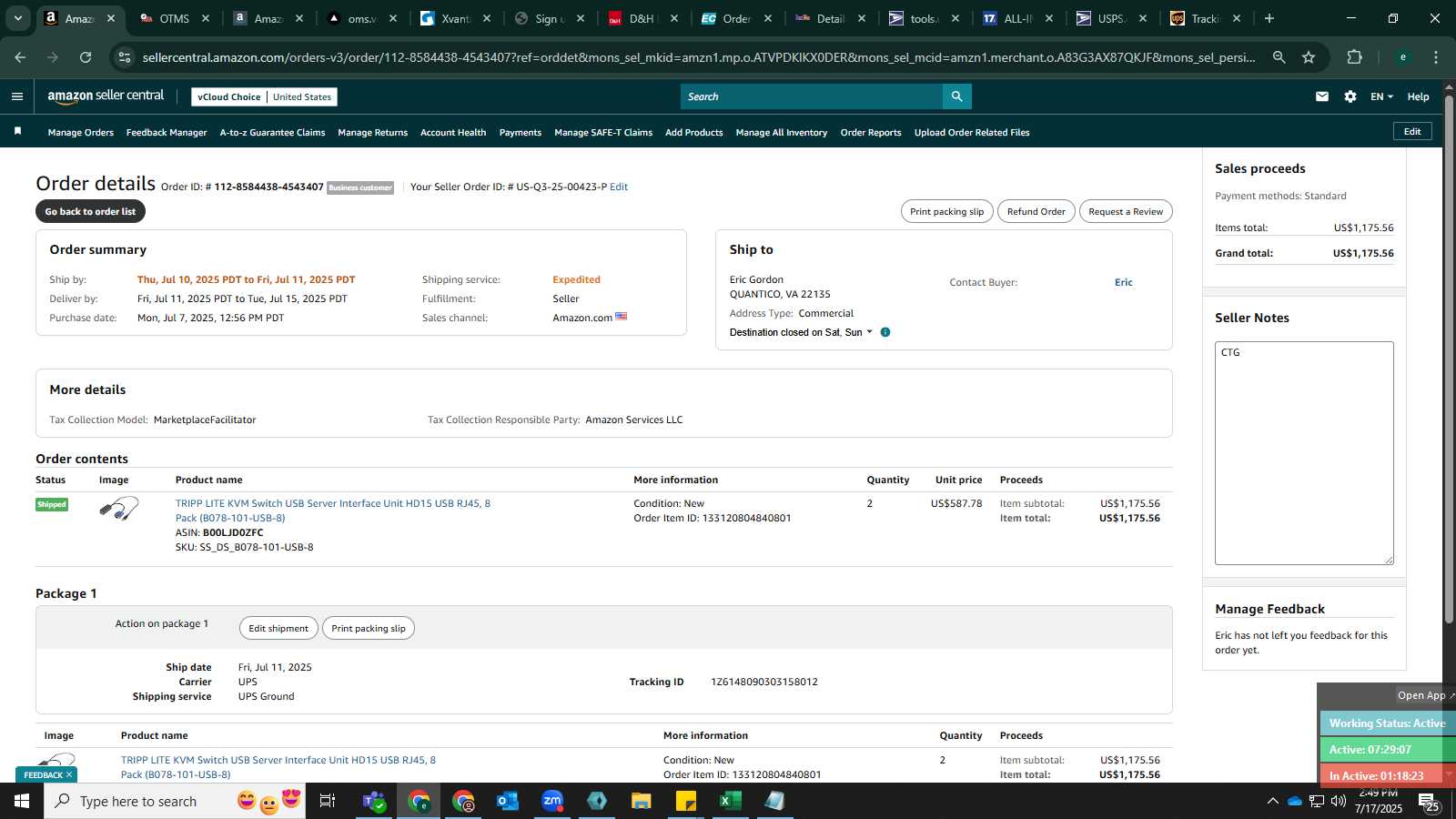The height and width of the screenshot is (819, 1456).
Task: Open Outlook from the taskbar
Action: pyautogui.click(x=508, y=801)
